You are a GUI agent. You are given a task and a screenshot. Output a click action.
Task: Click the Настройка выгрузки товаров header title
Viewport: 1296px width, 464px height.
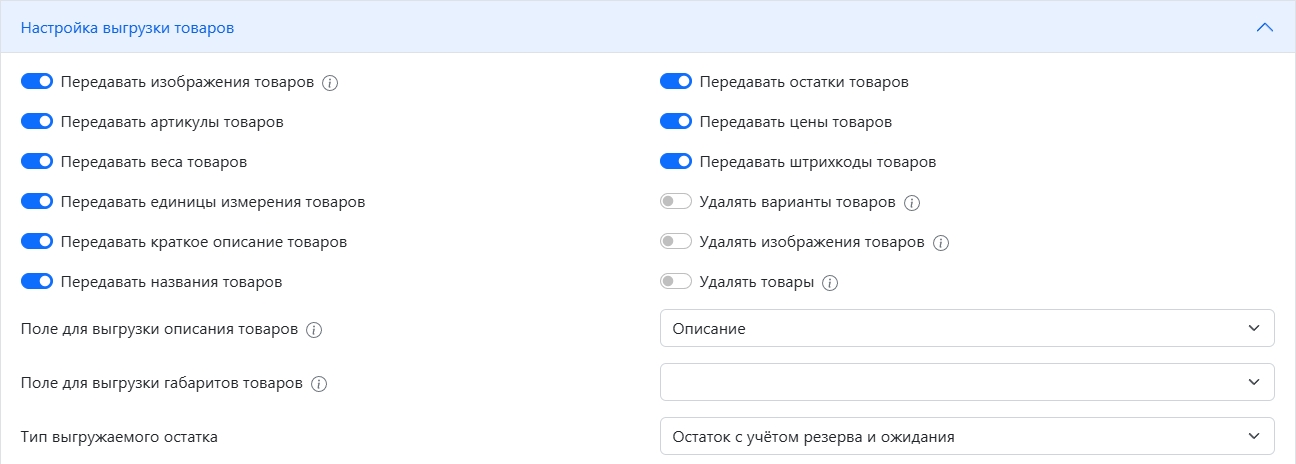128,28
